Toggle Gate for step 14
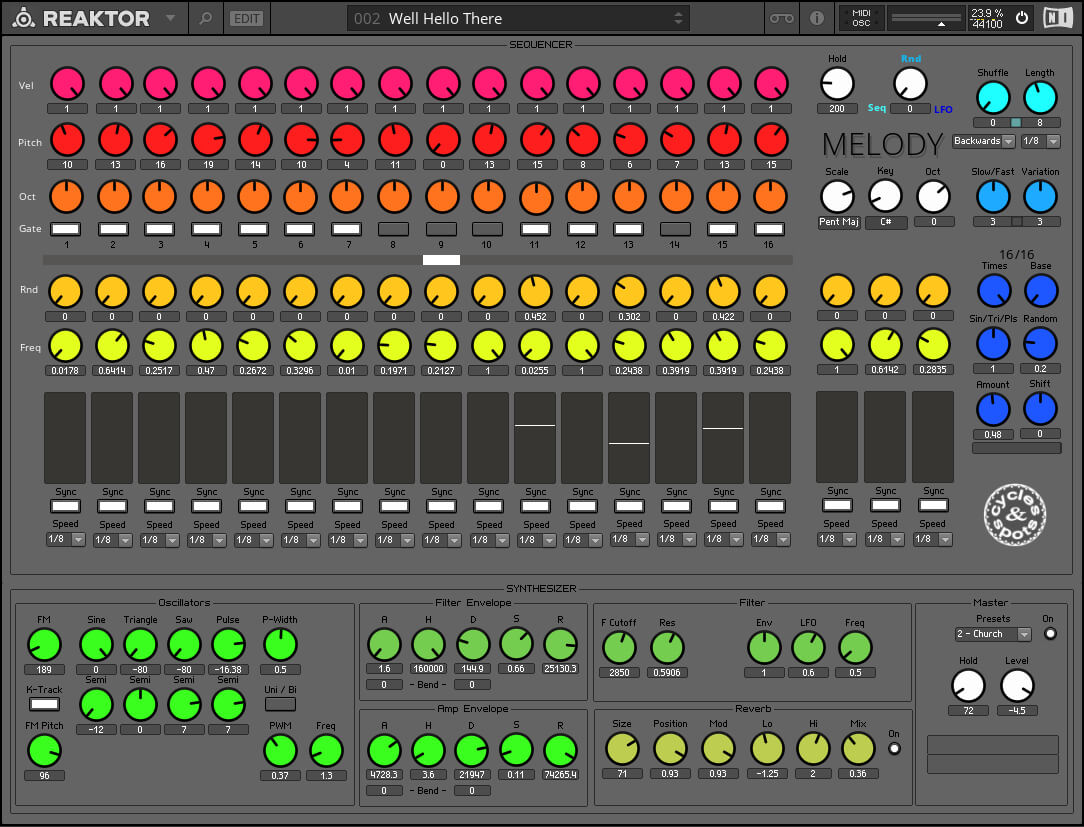 click(x=675, y=229)
